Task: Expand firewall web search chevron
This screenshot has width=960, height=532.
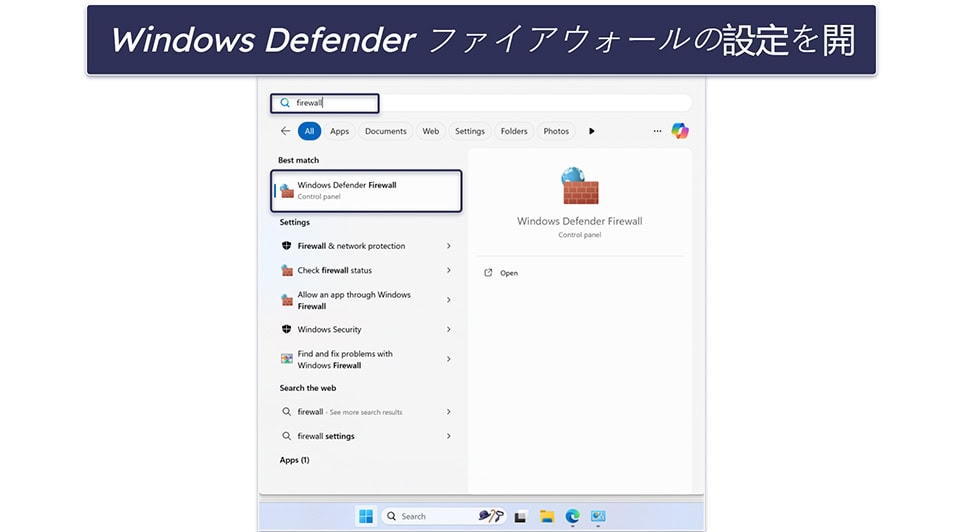Action: pyautogui.click(x=449, y=412)
